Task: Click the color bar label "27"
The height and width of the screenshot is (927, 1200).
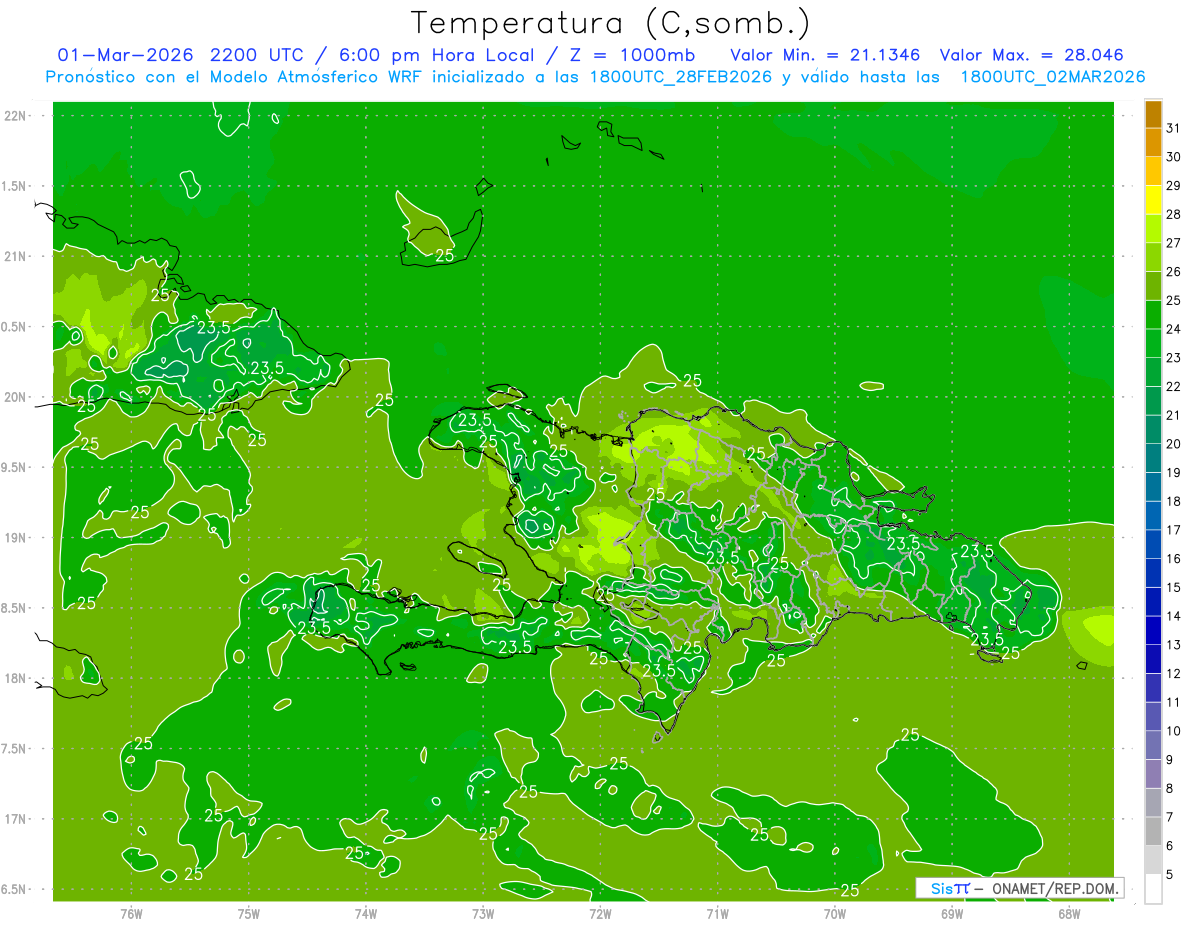Action: [x=1174, y=243]
